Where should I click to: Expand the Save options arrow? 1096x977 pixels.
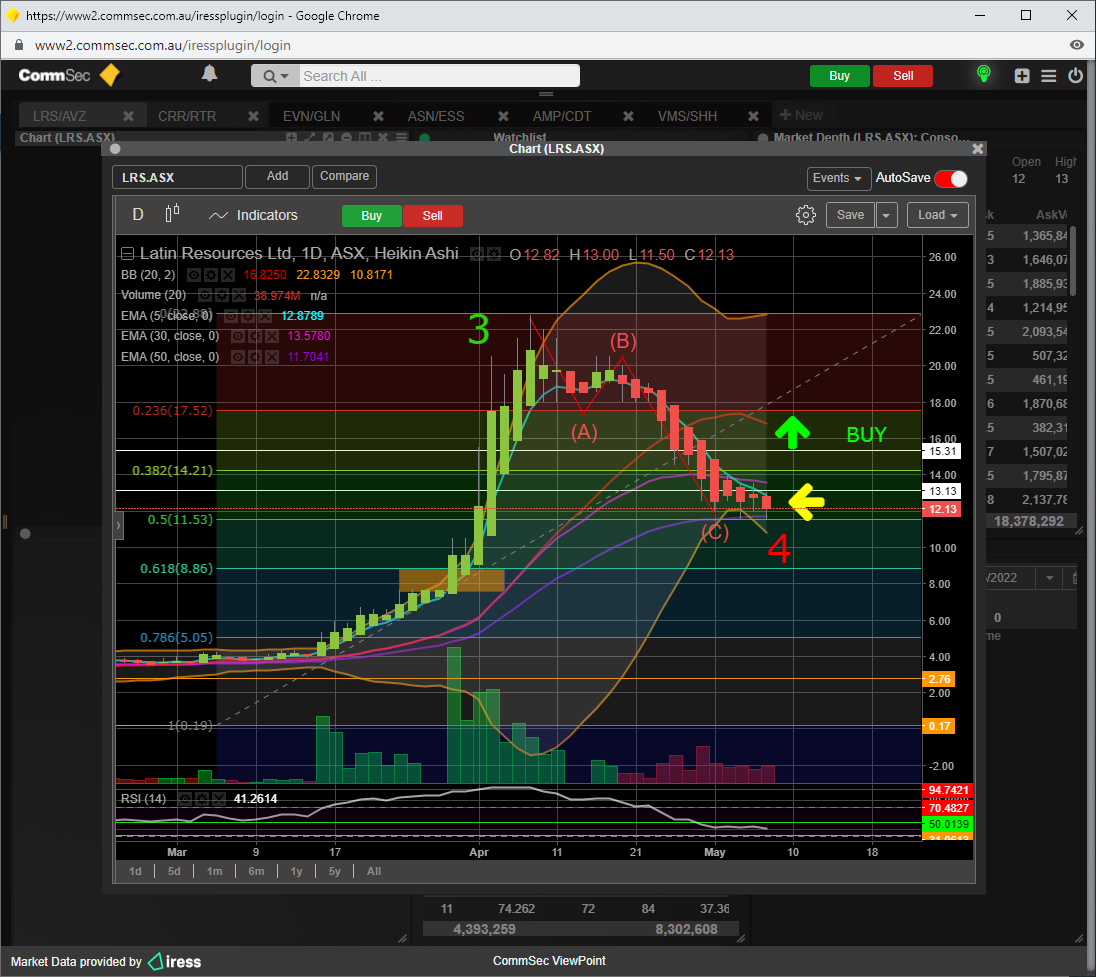click(x=886, y=215)
